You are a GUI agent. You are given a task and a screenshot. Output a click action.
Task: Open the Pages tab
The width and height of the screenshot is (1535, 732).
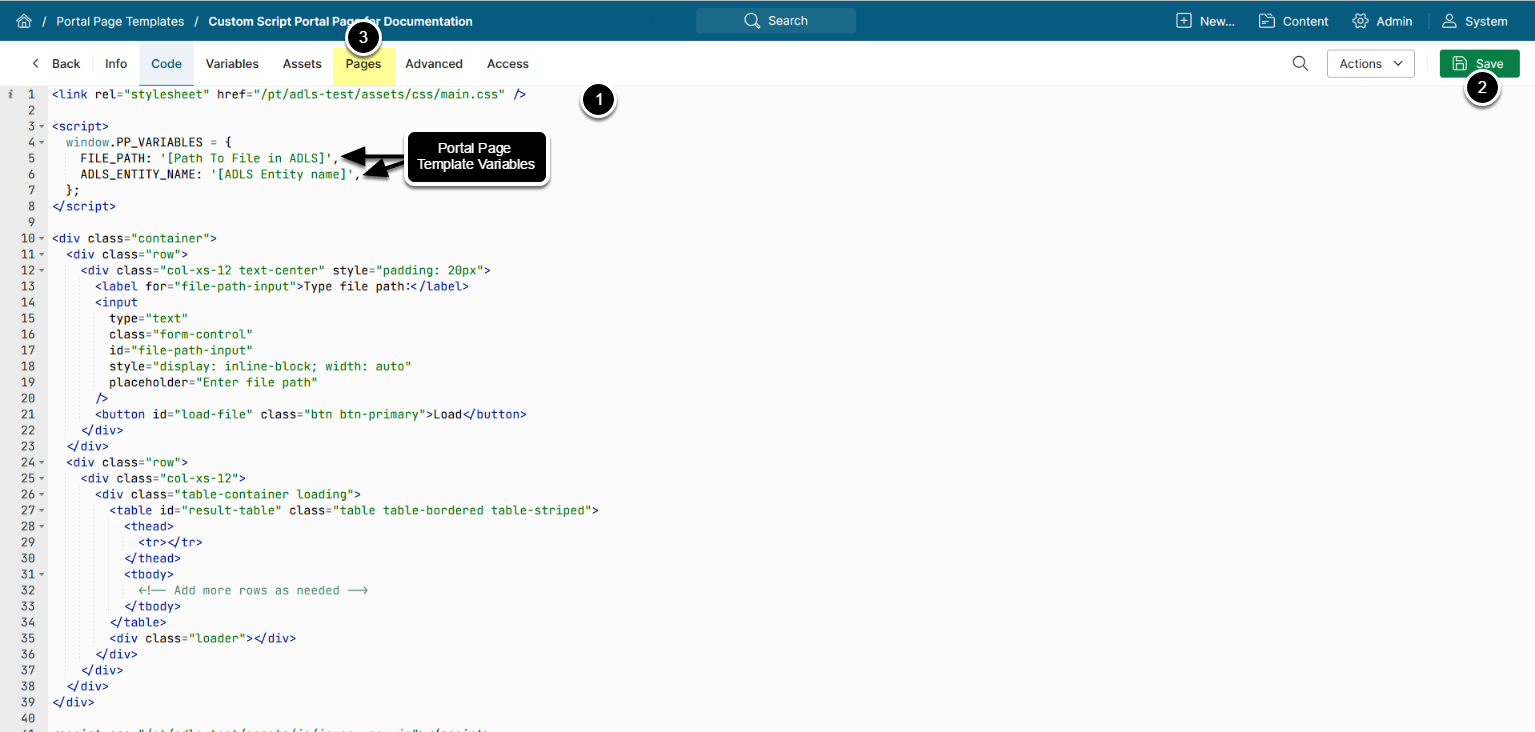[363, 64]
